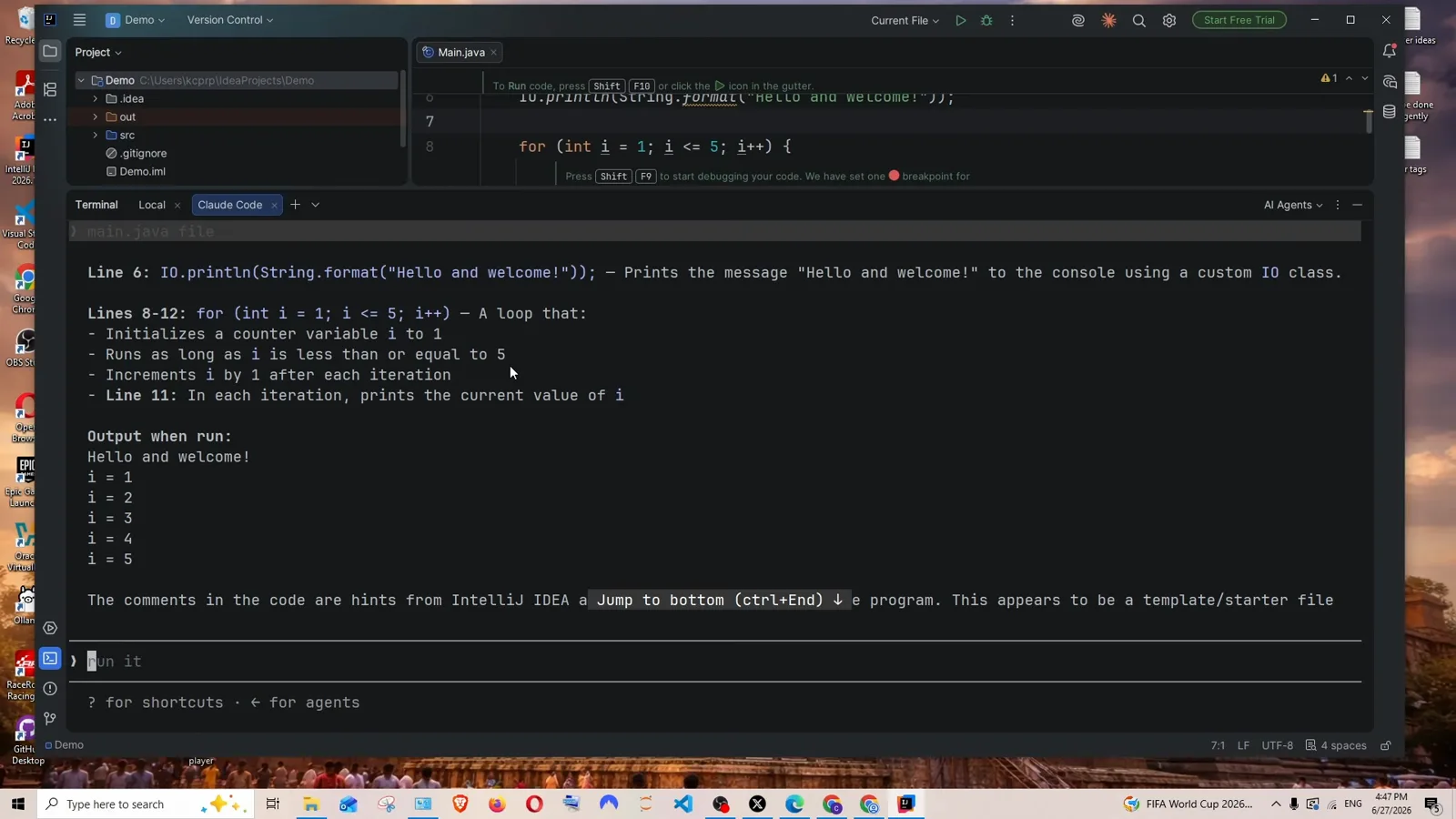Open the Structure tool window
The image size is (1456, 819).
pos(50,89)
